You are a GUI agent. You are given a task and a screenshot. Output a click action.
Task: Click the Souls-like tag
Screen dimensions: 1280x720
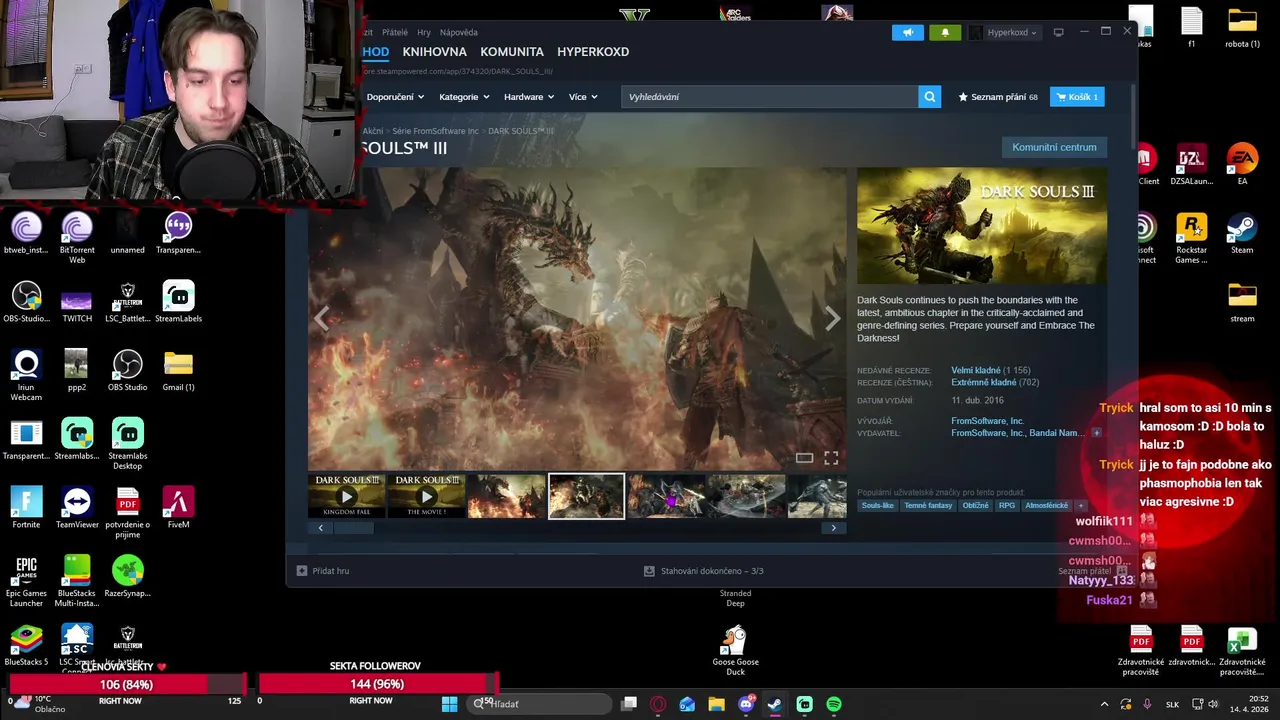click(878, 506)
